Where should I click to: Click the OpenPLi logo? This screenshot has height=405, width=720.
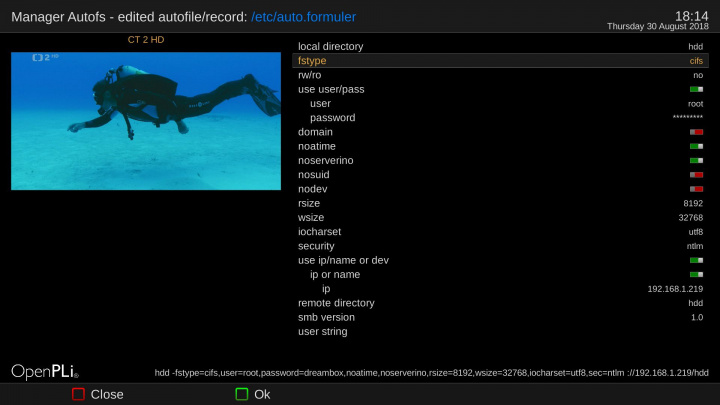45,371
